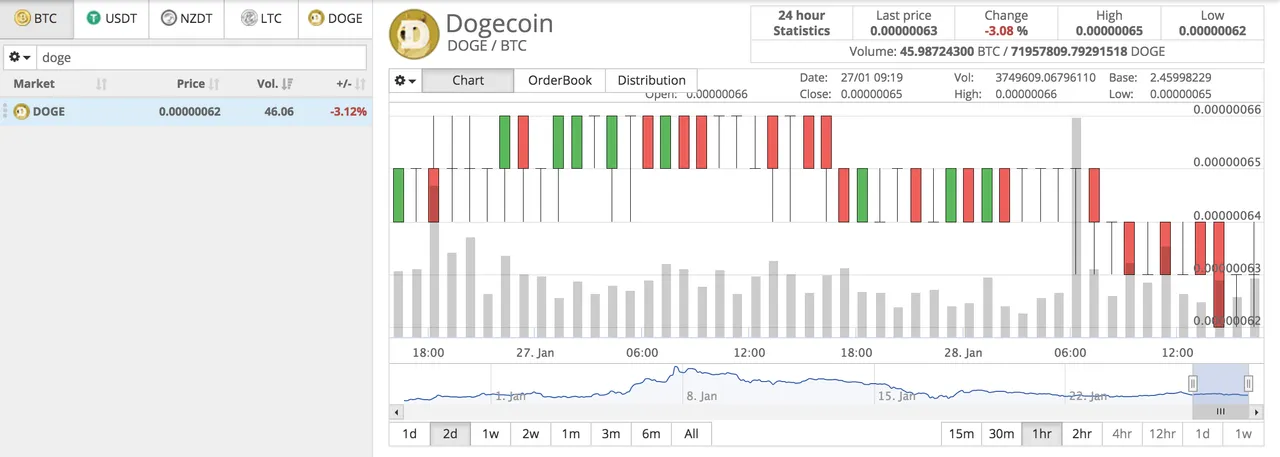Click the Change -3.08 % statistic cell
This screenshot has height=457, width=1280.
pyautogui.click(x=1006, y=23)
